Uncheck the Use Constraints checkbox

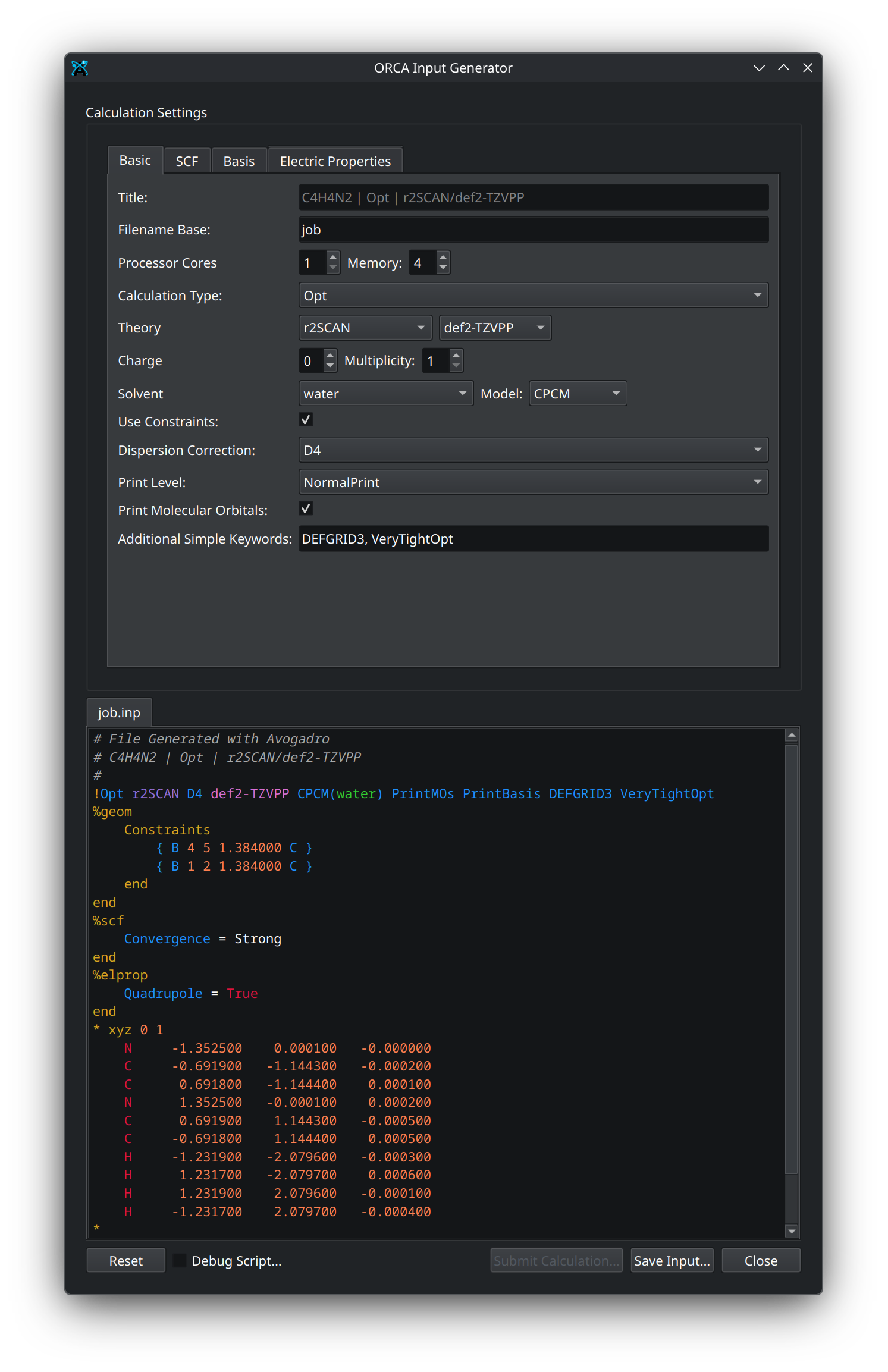[306, 420]
